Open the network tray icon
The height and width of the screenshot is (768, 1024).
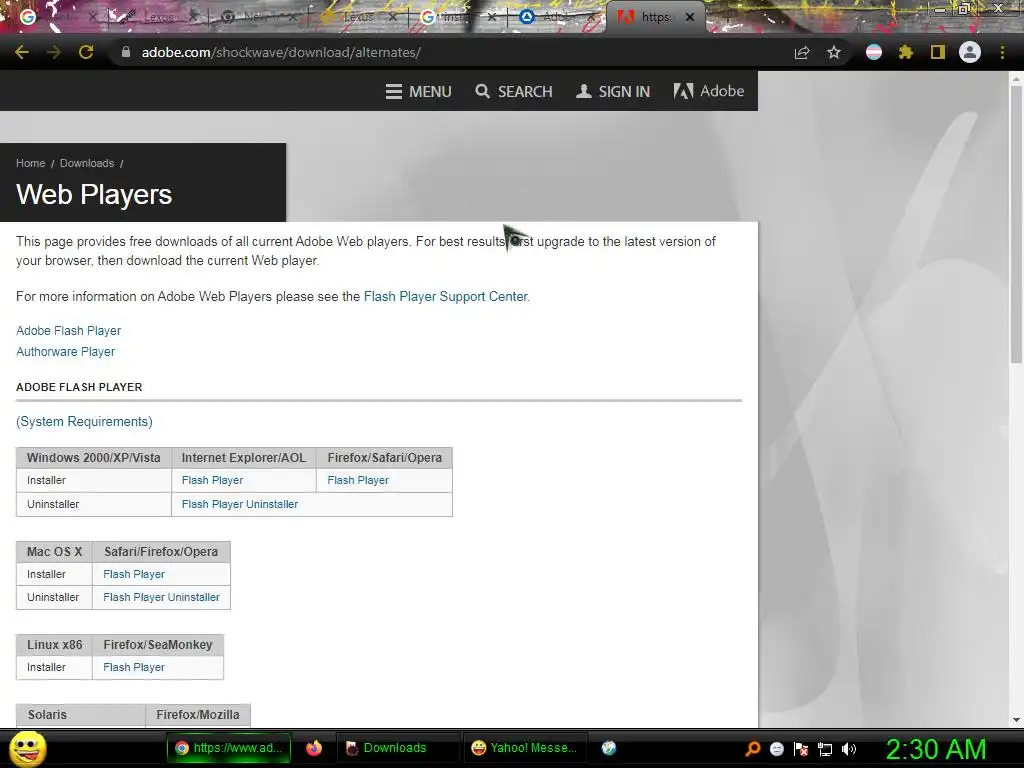pyautogui.click(x=825, y=748)
